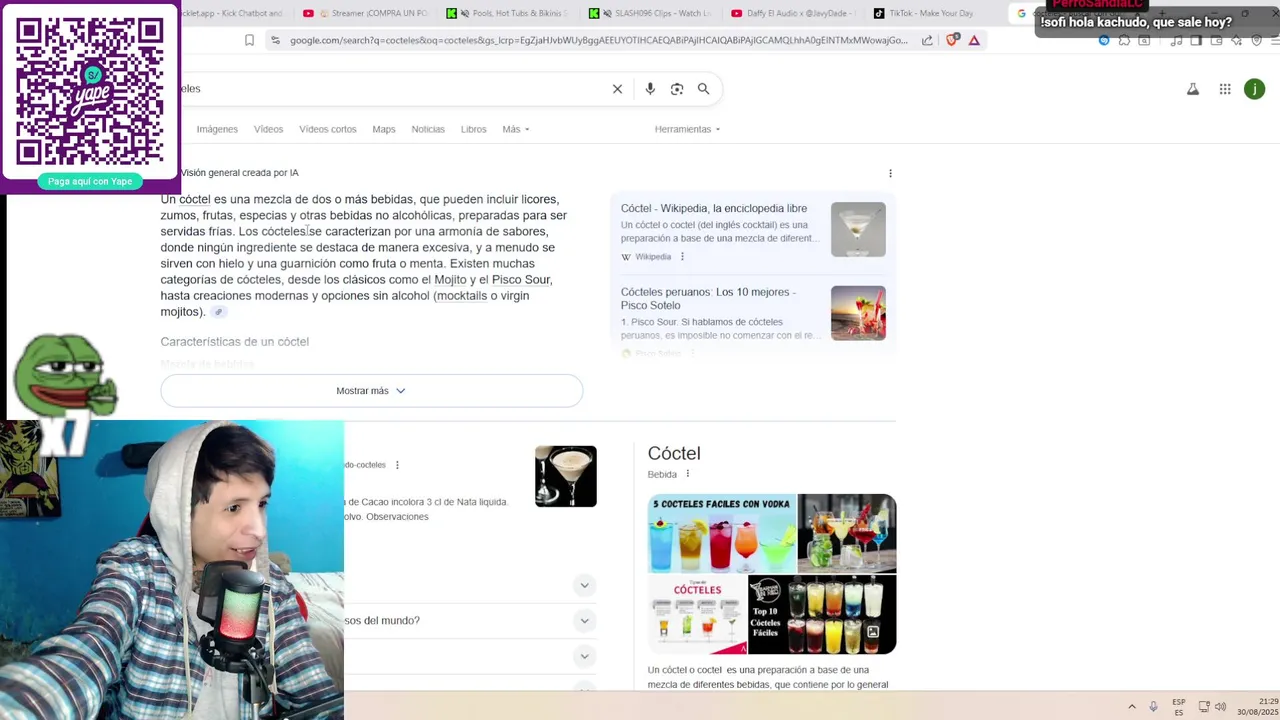This screenshot has width=1280, height=720.
Task: Click the 'Paga aquí con Yape' button
Action: [x=90, y=181]
